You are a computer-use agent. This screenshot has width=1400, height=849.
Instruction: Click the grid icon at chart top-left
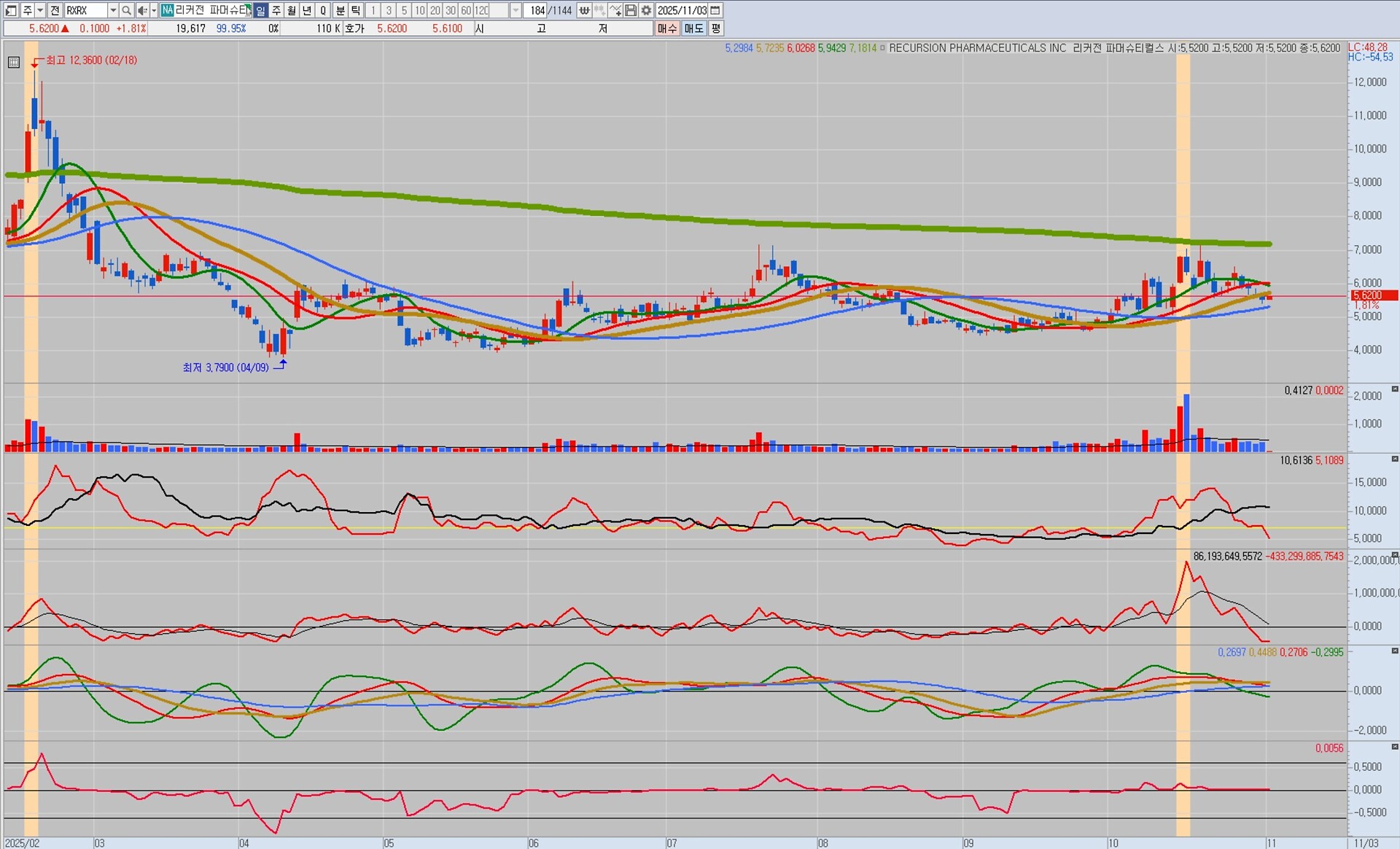coord(14,63)
